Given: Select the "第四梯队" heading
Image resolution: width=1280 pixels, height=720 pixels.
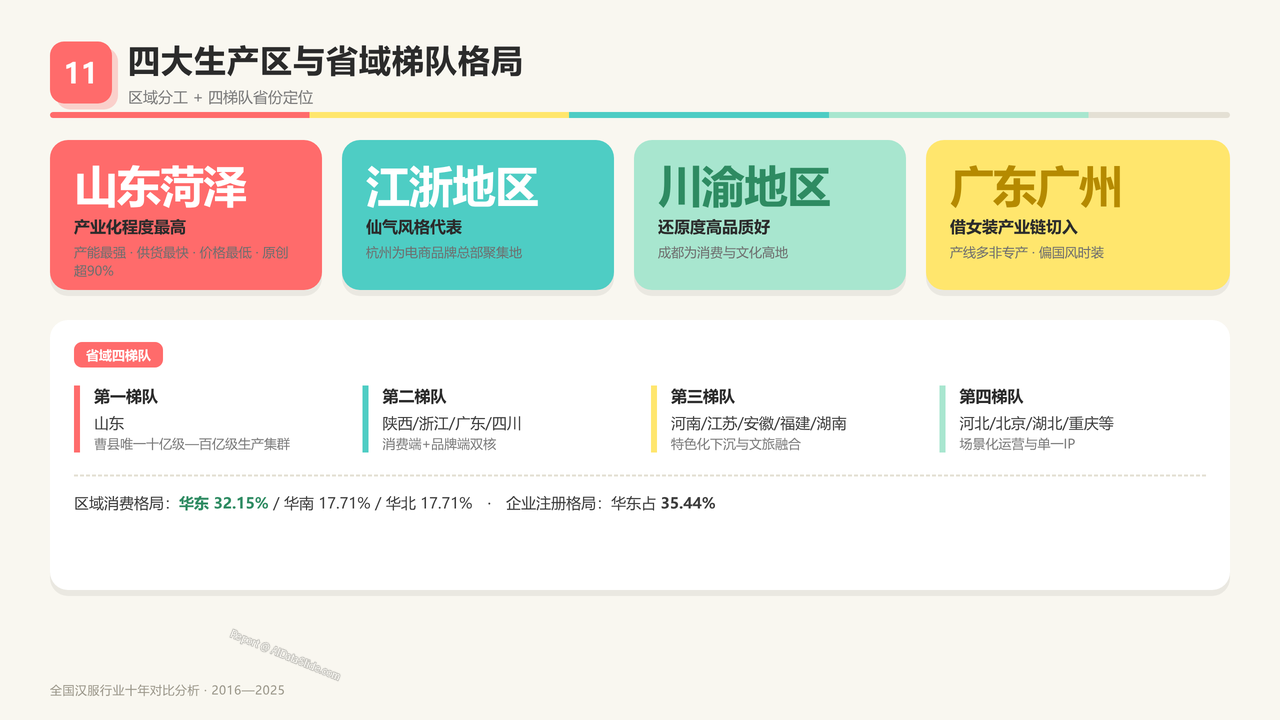Looking at the screenshot, I should [991, 397].
